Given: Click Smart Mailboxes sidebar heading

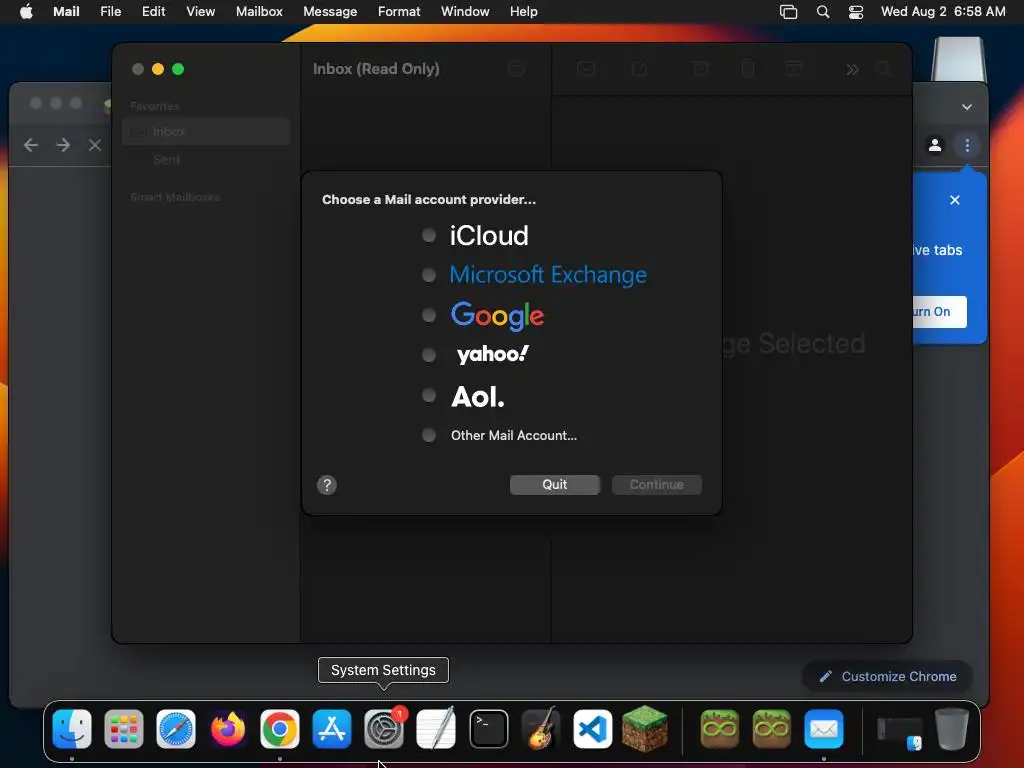Looking at the screenshot, I should pos(175,197).
